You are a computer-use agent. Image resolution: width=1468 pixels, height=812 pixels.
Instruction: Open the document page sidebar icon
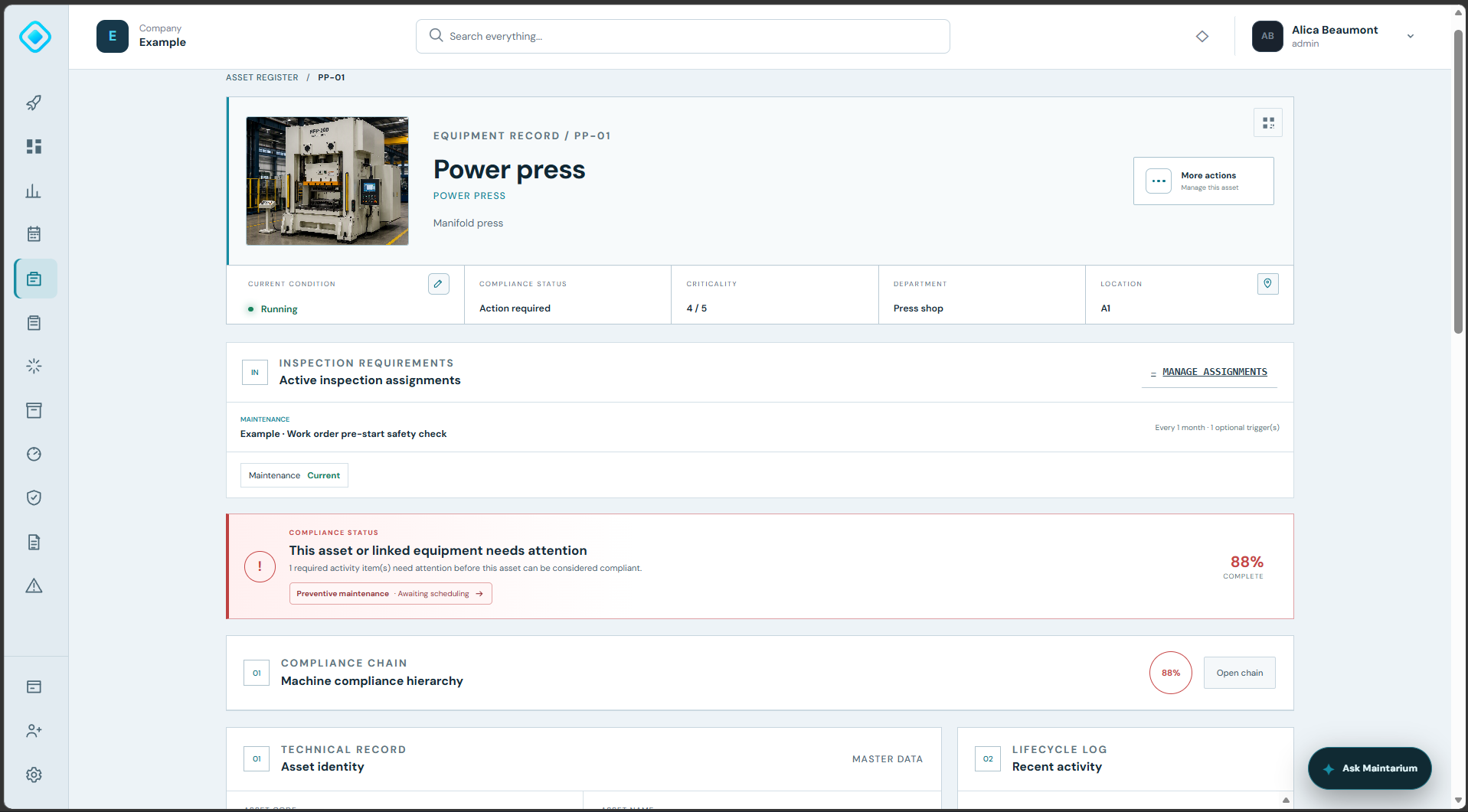pyautogui.click(x=34, y=542)
